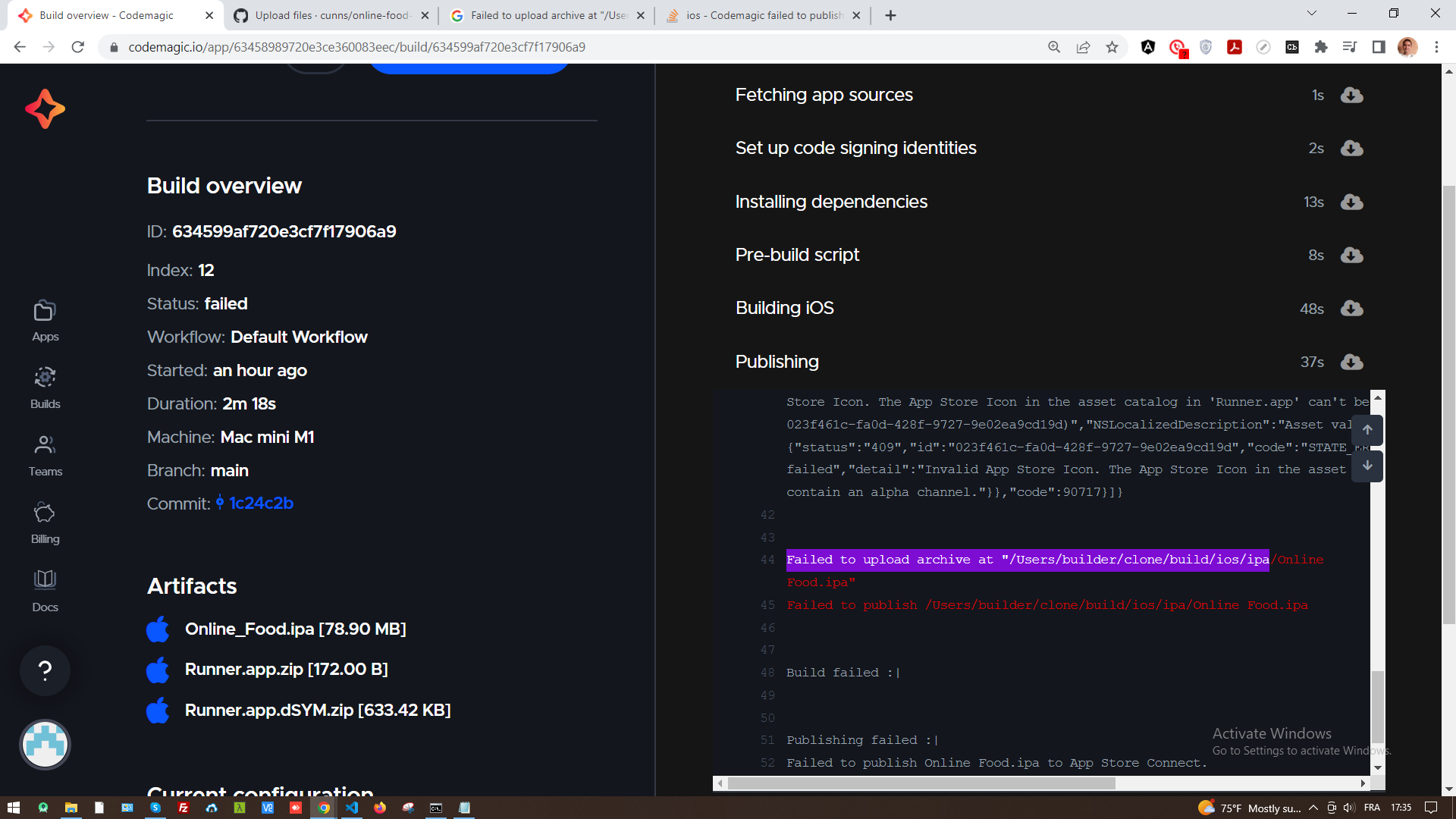1456x819 pixels.
Task: Click the horizontal scrollbar of the log
Action: [x=921, y=783]
